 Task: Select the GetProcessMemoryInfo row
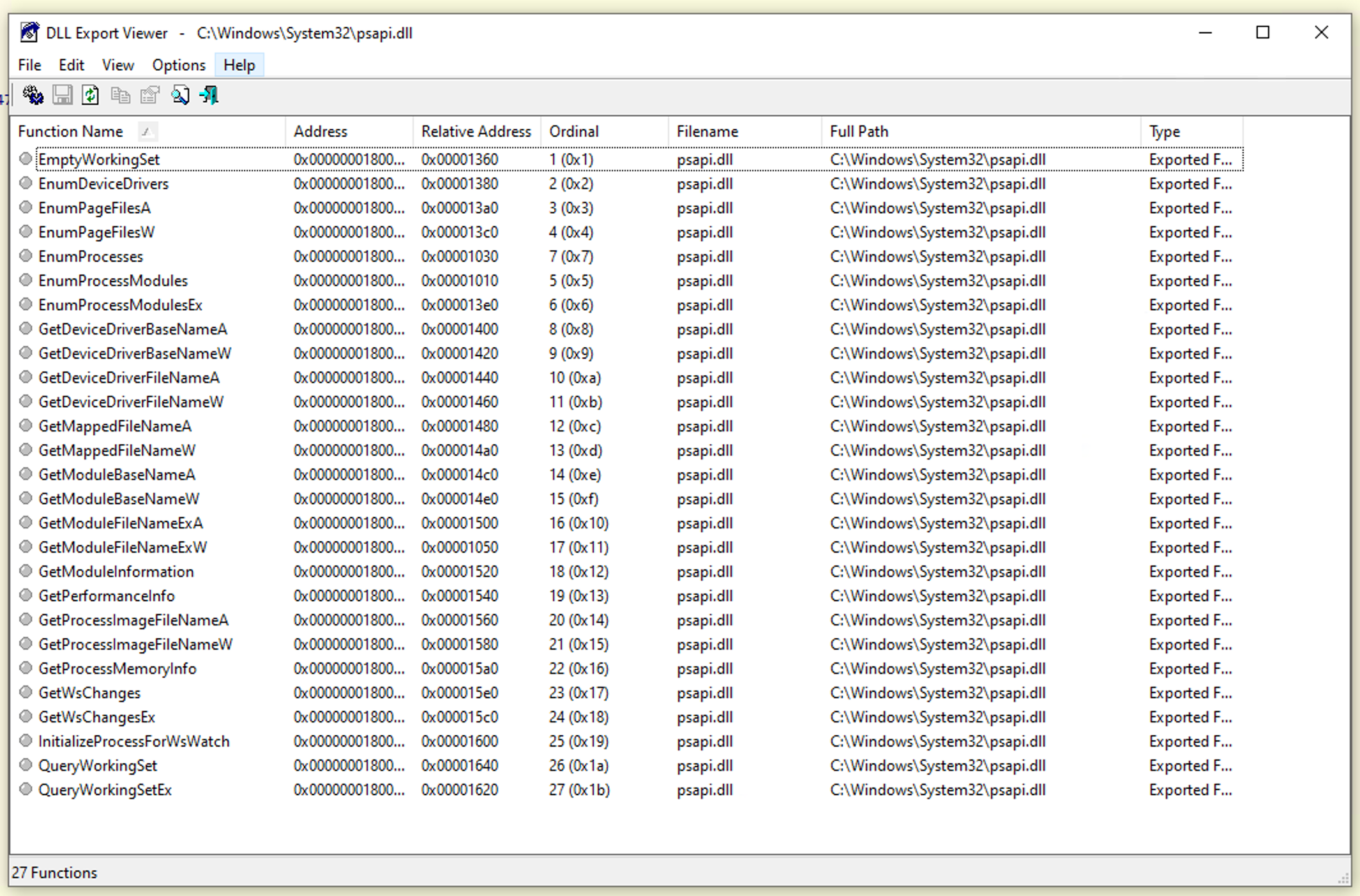coord(117,668)
